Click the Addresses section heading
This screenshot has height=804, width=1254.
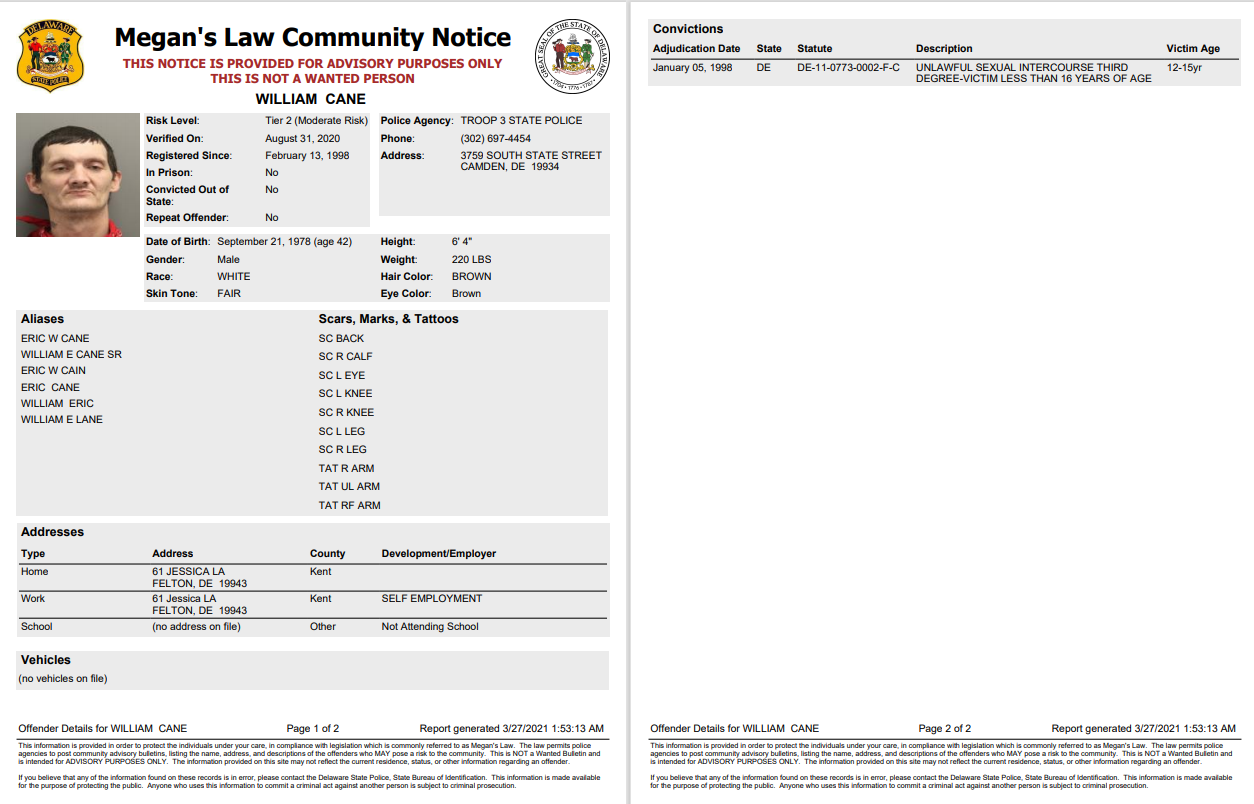click(53, 532)
